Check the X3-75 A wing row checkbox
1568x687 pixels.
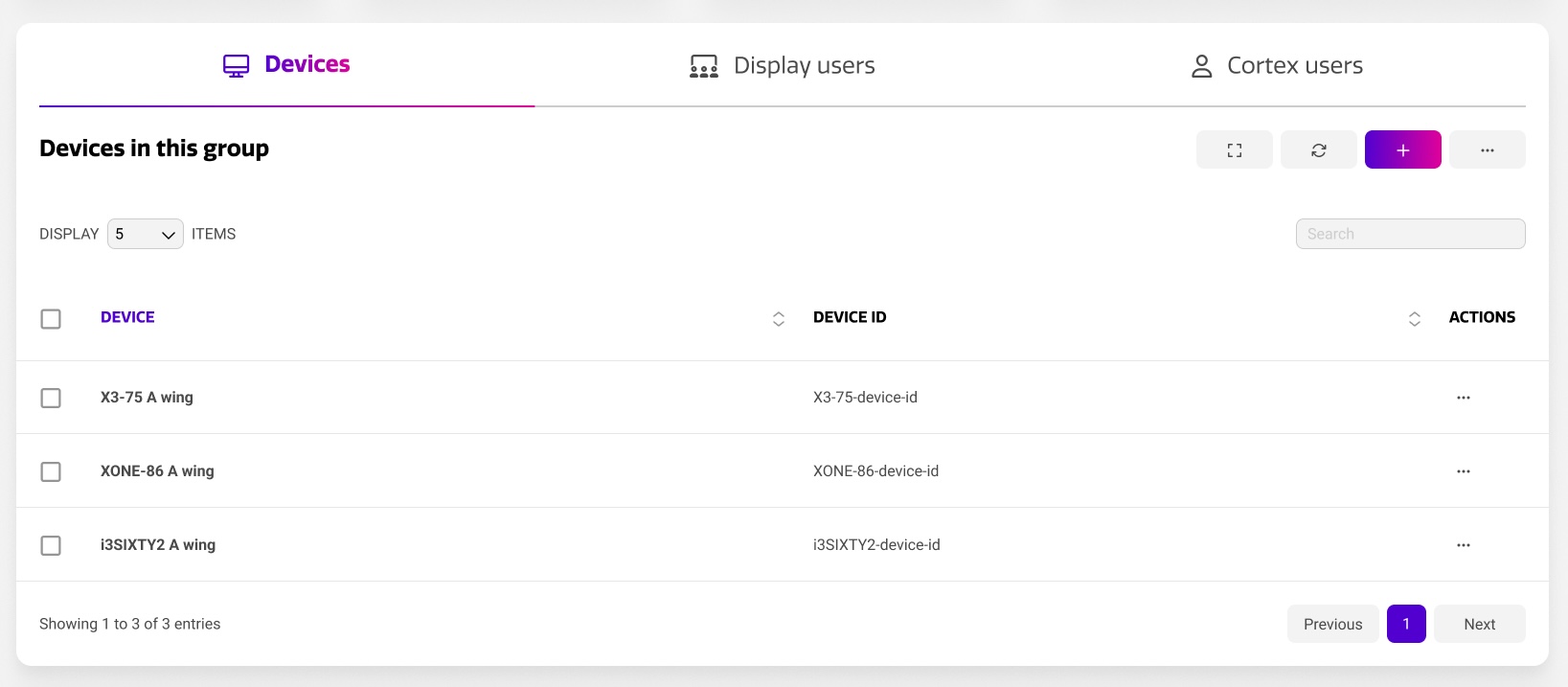(51, 398)
